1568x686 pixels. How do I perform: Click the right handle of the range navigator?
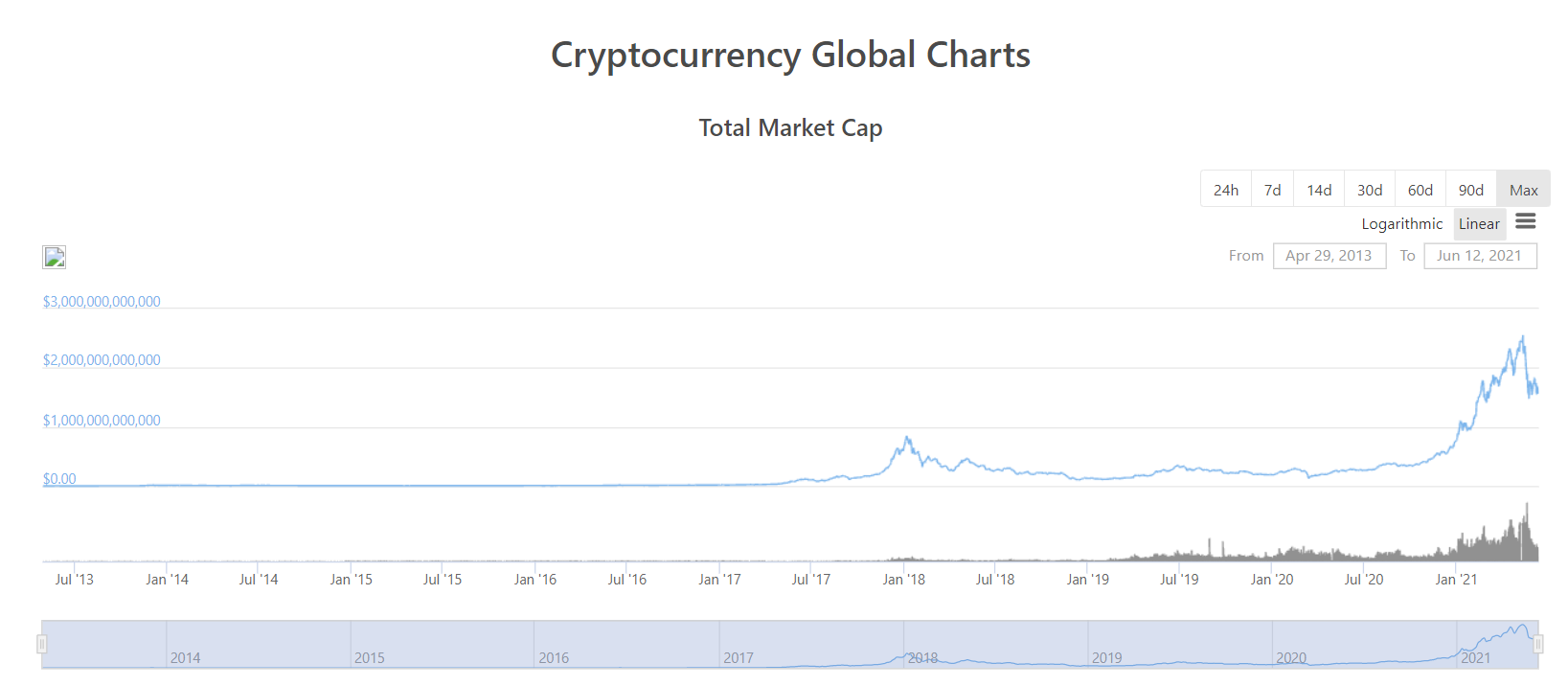click(1539, 644)
